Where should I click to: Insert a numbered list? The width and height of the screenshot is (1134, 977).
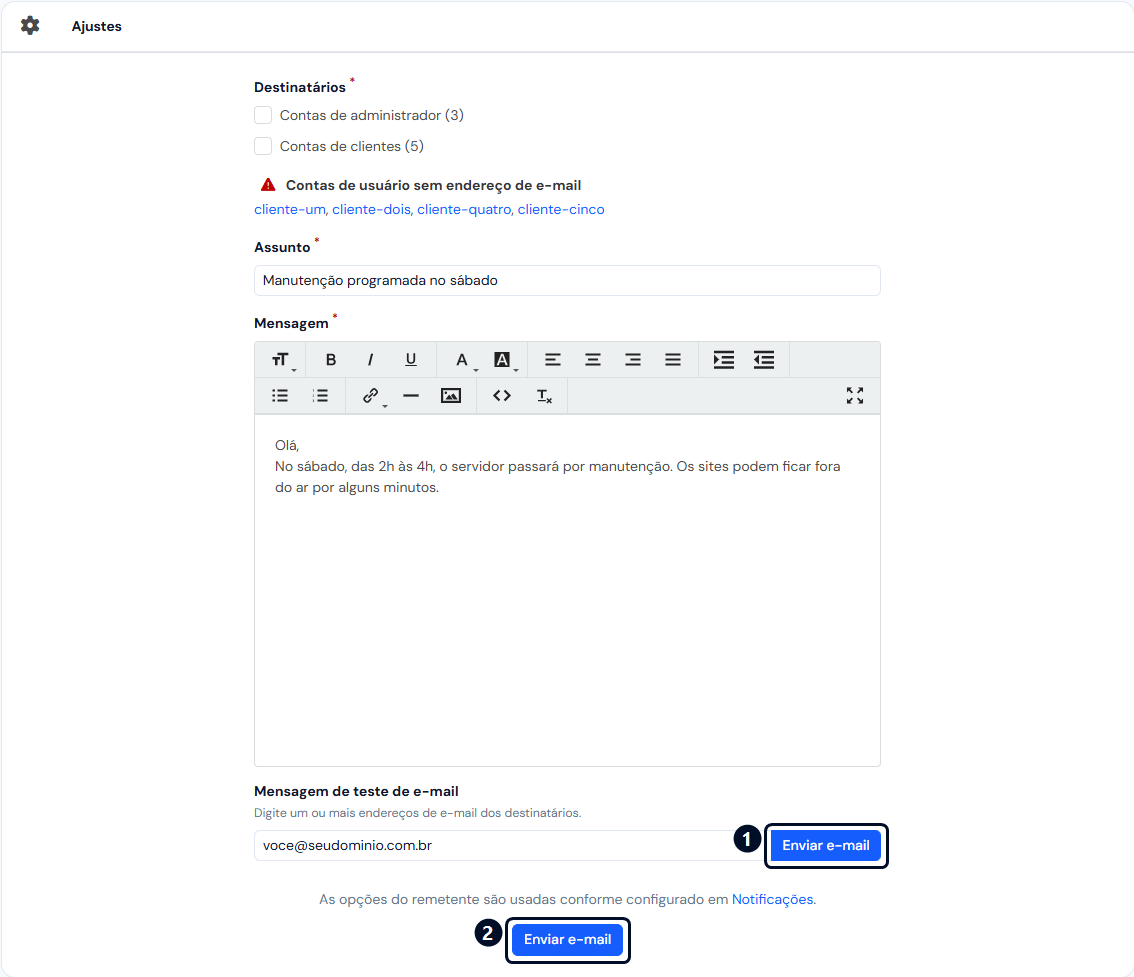click(320, 396)
